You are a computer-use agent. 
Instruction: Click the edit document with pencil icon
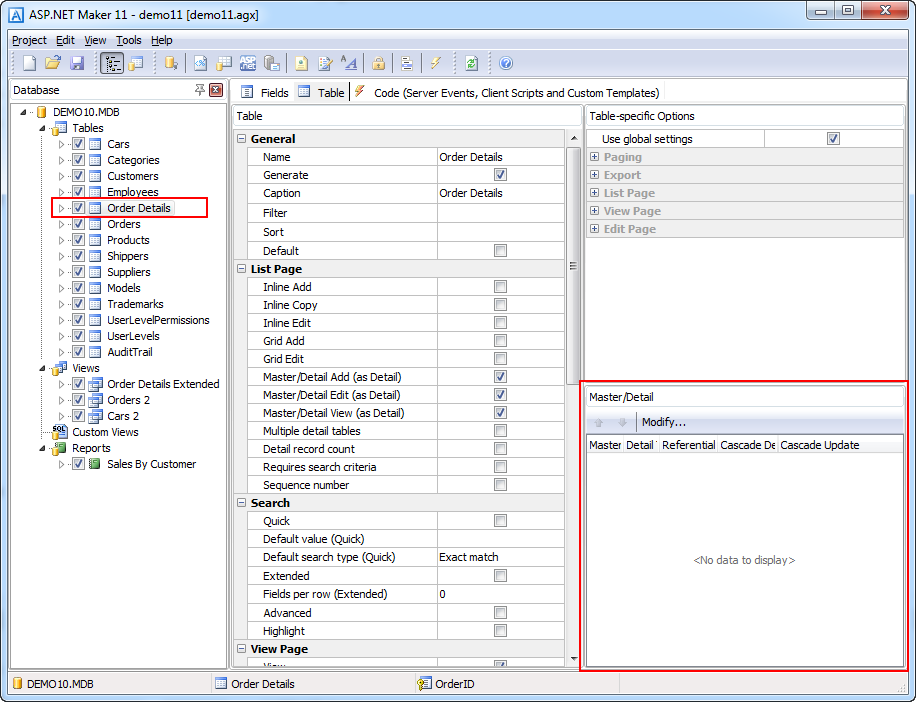coord(325,63)
